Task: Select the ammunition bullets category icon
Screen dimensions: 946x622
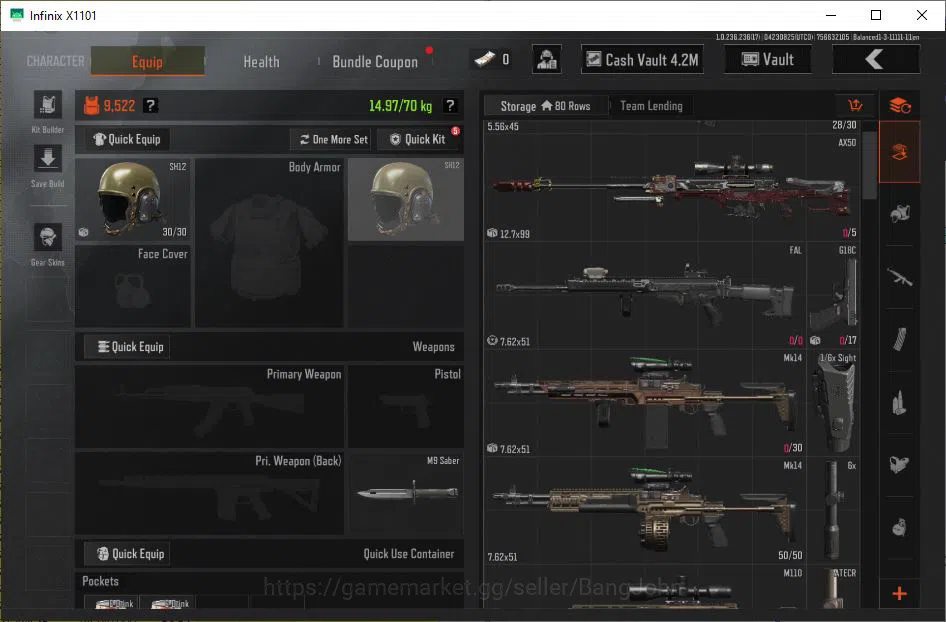Action: point(900,402)
